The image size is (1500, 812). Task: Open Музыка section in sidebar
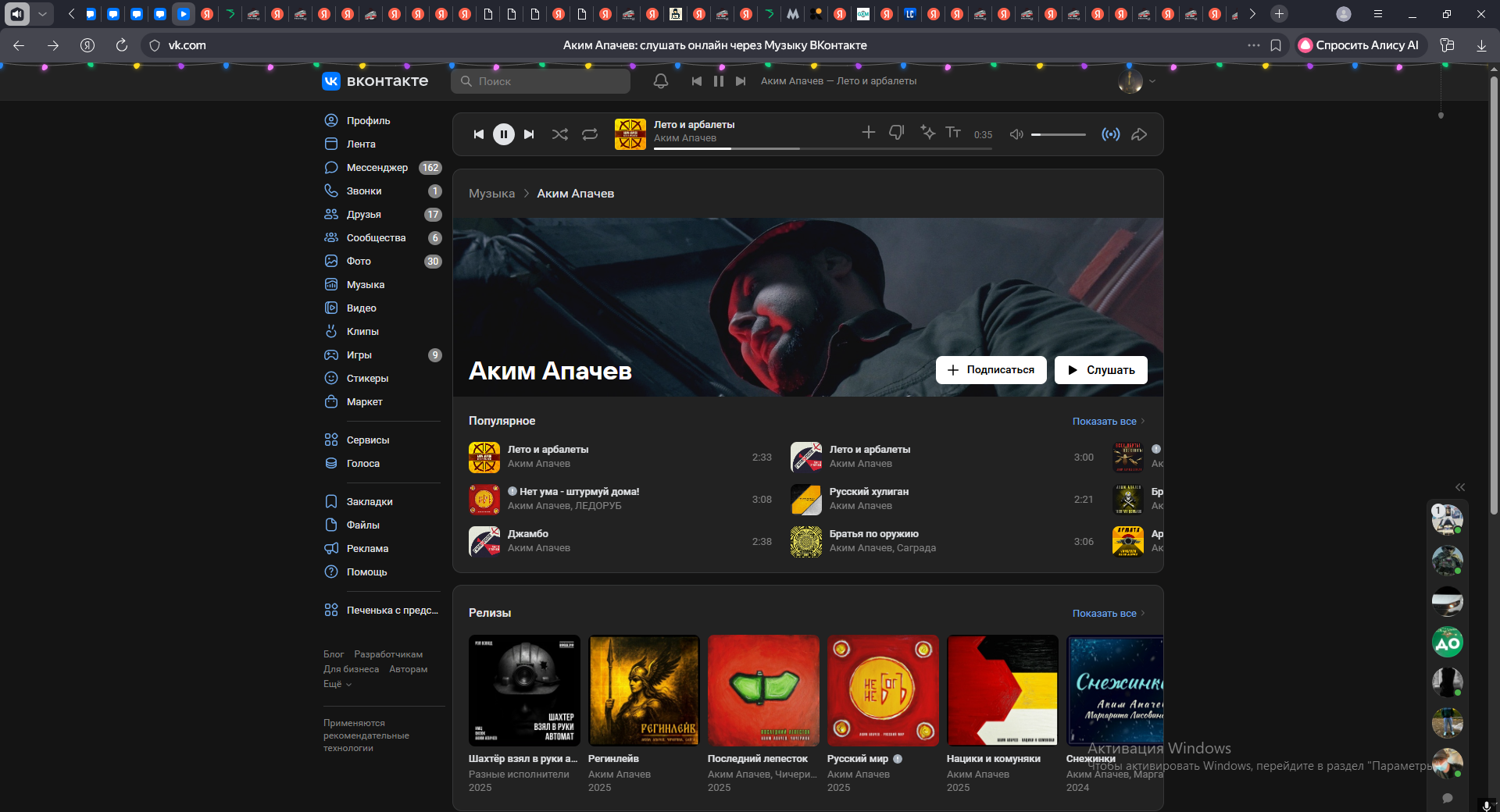click(365, 285)
